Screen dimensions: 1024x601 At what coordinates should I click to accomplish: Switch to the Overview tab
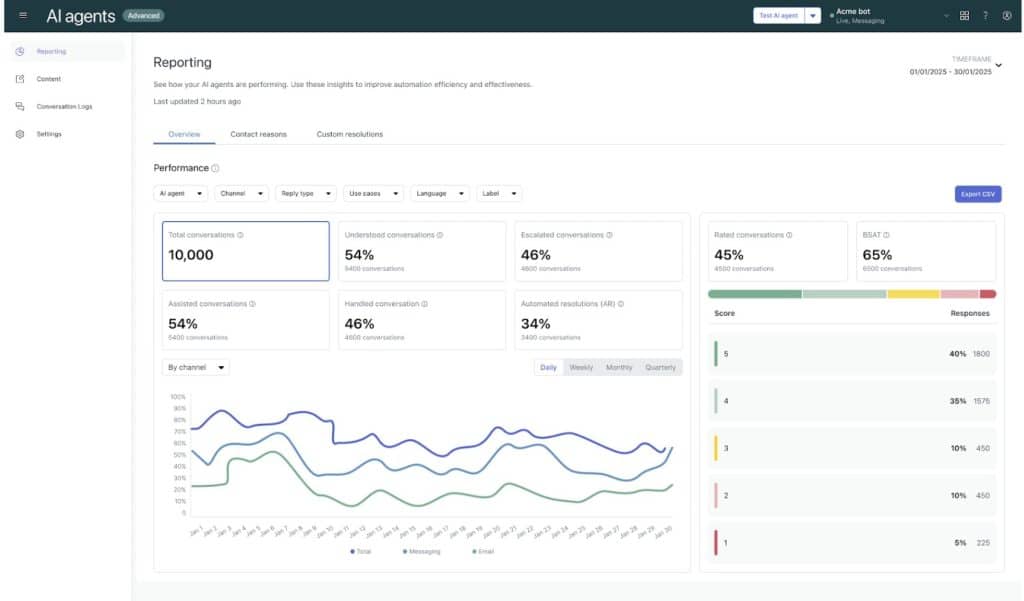coord(184,134)
